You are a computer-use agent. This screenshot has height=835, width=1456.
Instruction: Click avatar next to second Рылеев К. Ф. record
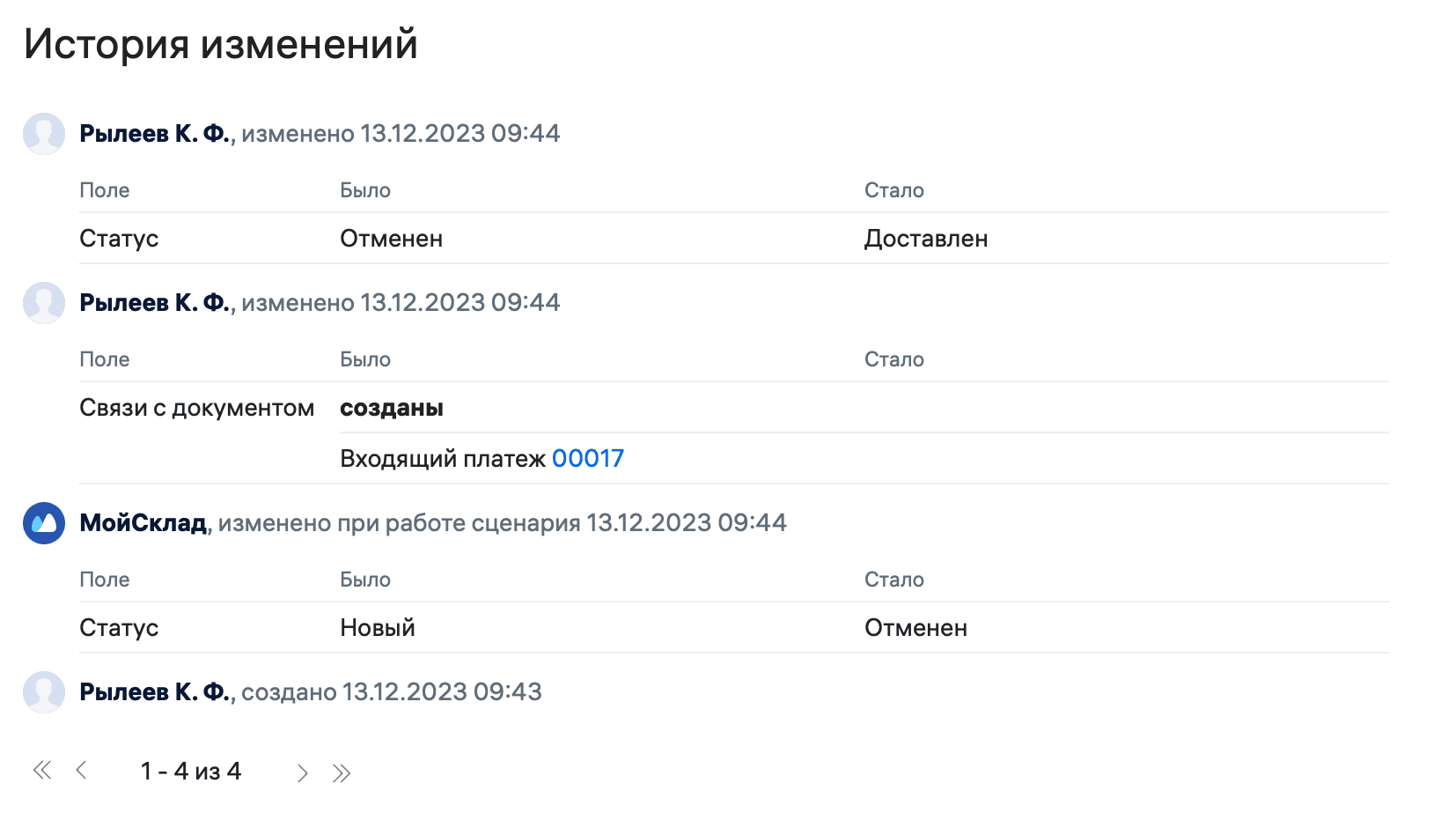click(43, 303)
